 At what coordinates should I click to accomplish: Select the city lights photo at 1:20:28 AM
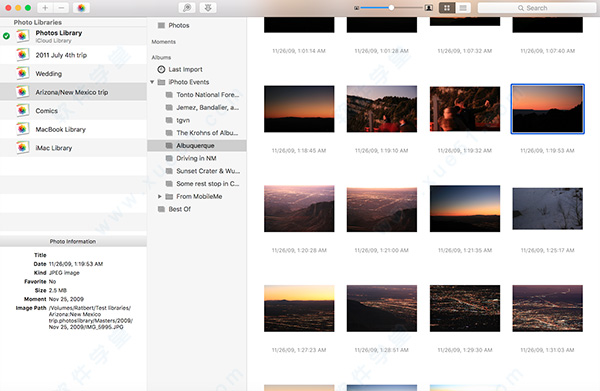[x=299, y=209]
